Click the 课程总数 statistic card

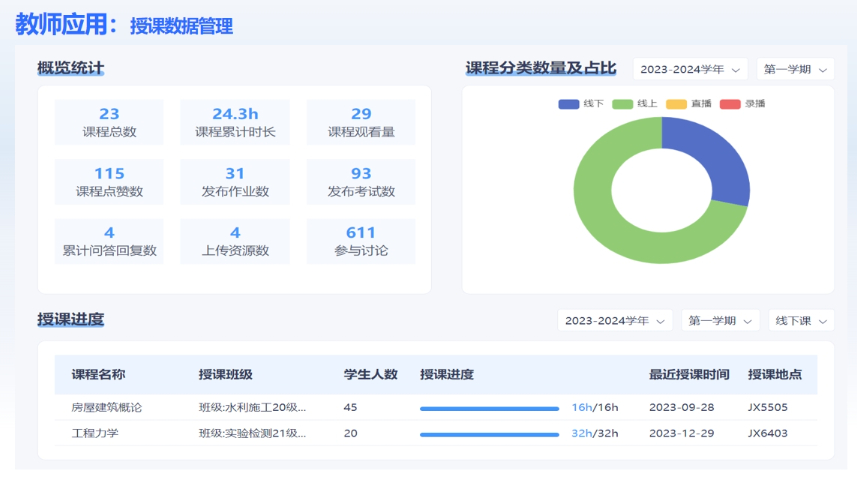[109, 122]
